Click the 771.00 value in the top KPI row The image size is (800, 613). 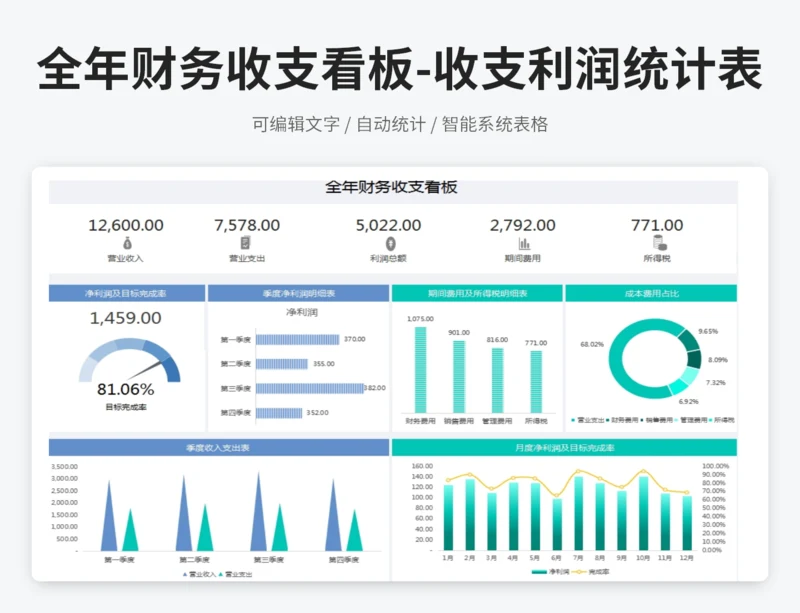(657, 225)
